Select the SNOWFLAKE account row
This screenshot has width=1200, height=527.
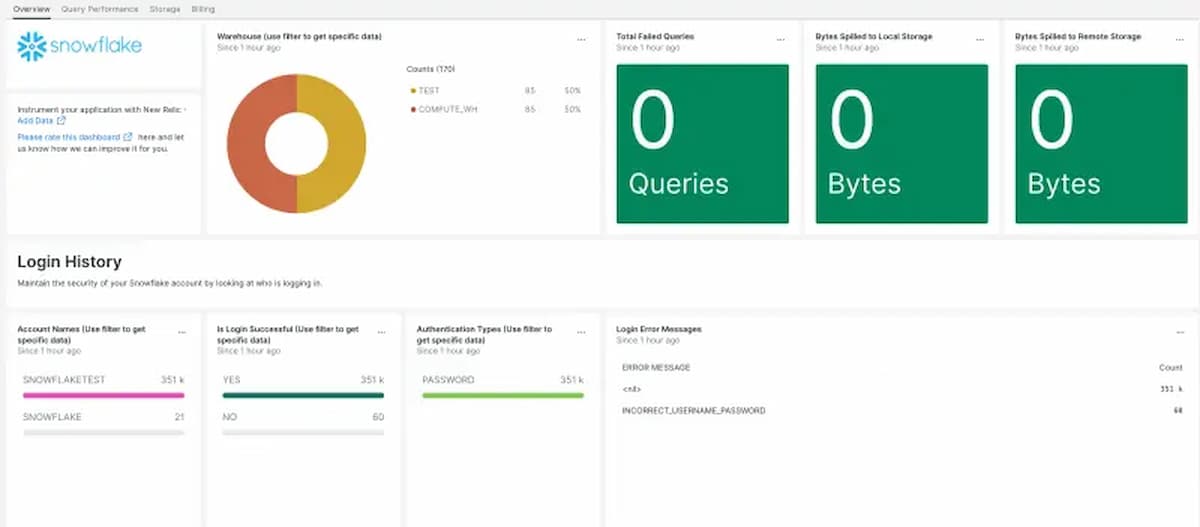[x=102, y=423]
